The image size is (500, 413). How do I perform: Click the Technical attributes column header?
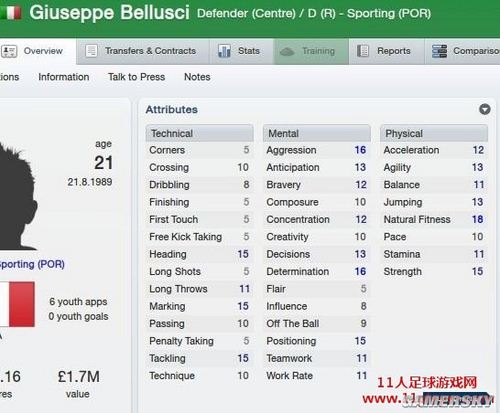tap(199, 133)
